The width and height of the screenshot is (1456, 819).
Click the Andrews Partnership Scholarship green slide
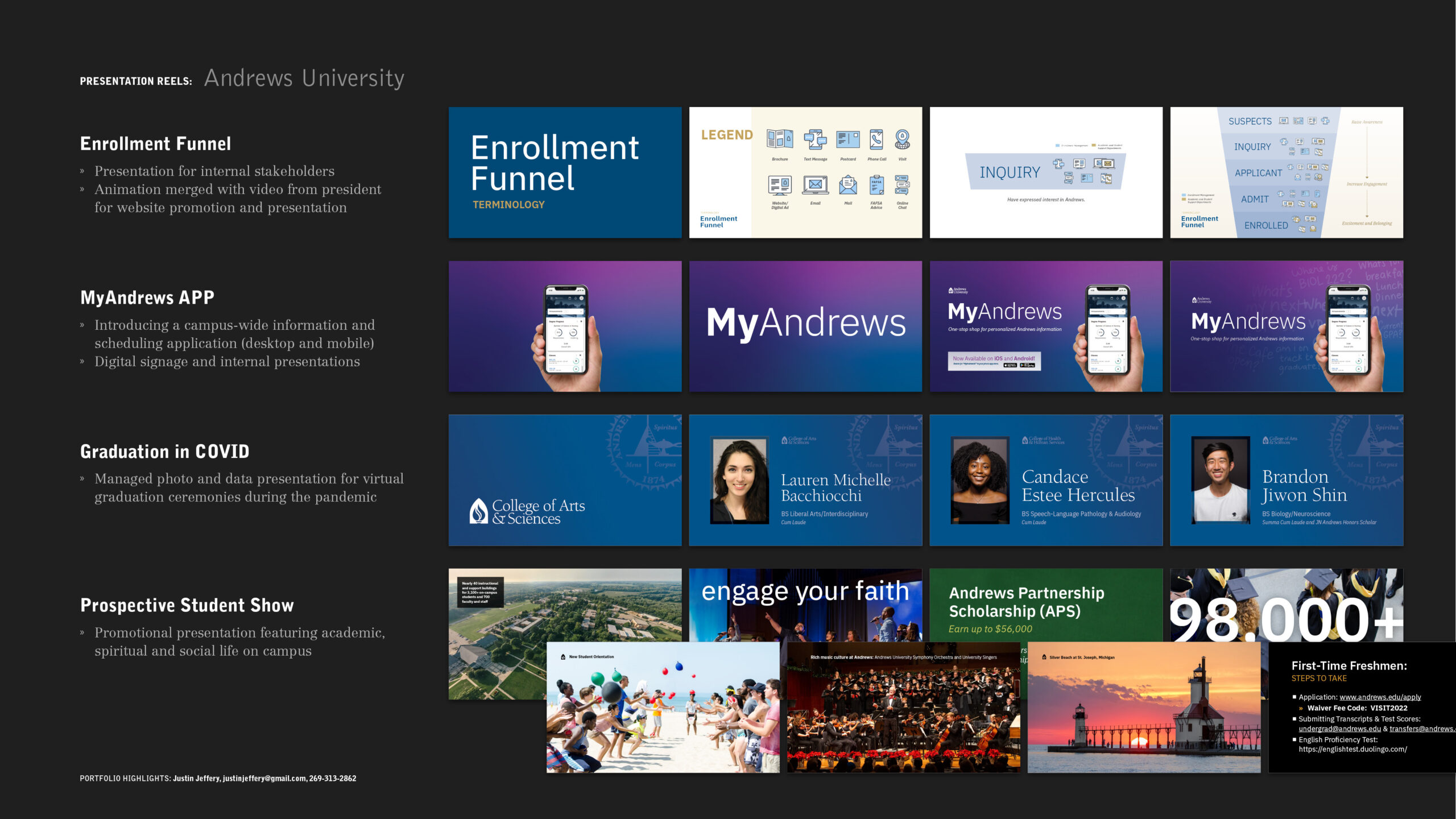pyautogui.click(x=1045, y=605)
